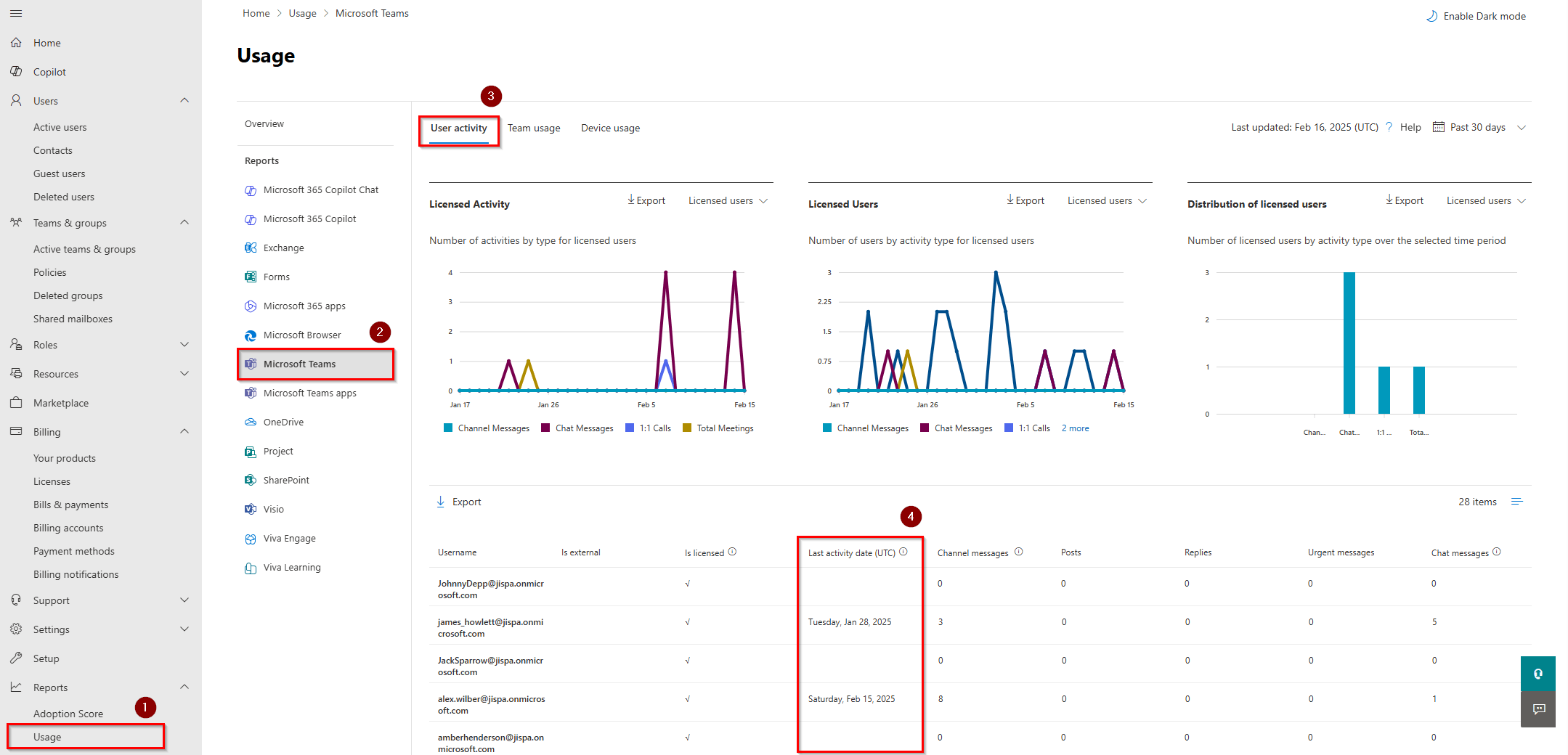
Task: Open the Microsoft Teams apps report
Action: click(310, 393)
